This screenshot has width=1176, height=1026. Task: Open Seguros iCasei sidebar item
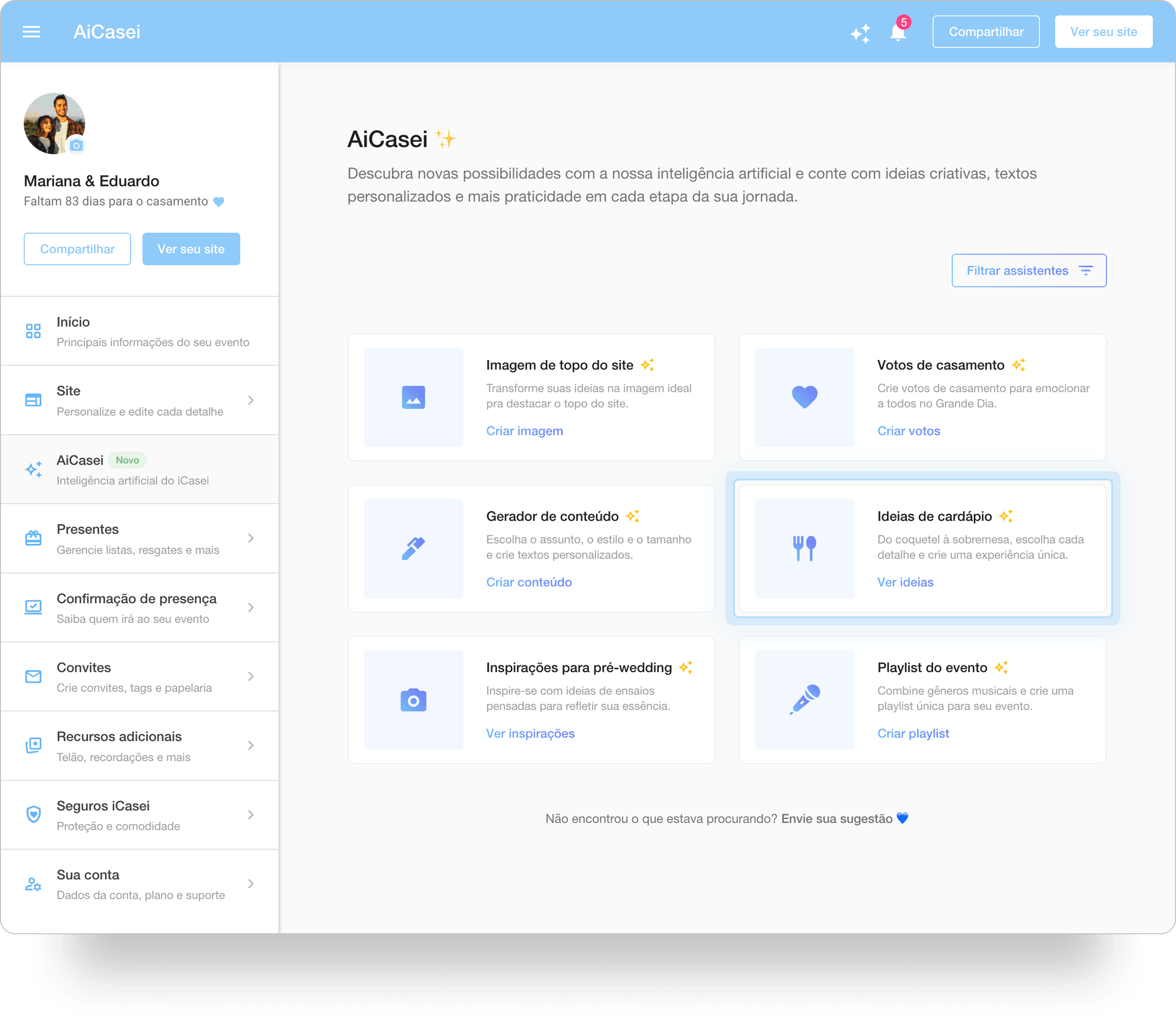[x=140, y=815]
